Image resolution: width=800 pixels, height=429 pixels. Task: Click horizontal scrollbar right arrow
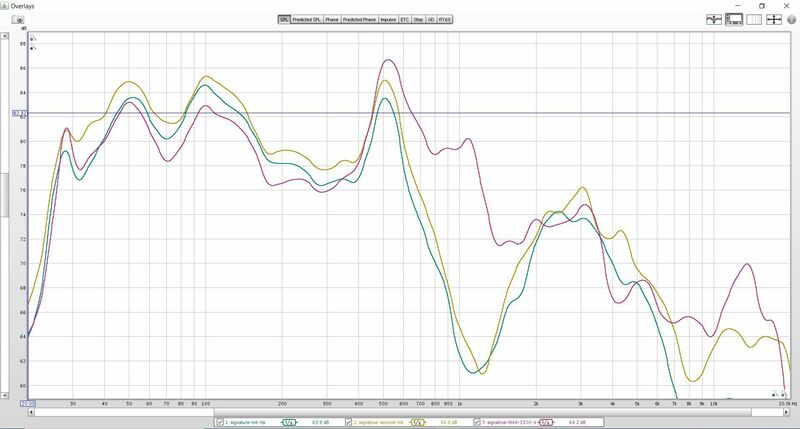(786, 412)
